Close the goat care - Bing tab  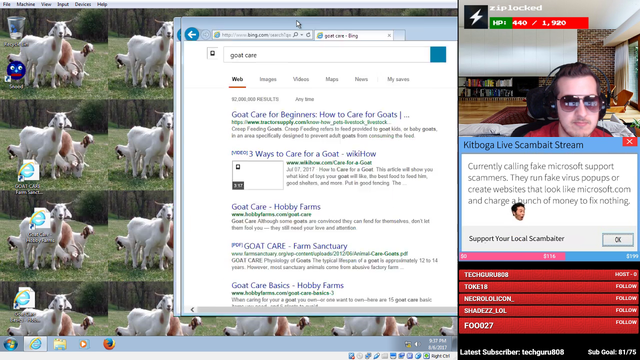click(389, 36)
